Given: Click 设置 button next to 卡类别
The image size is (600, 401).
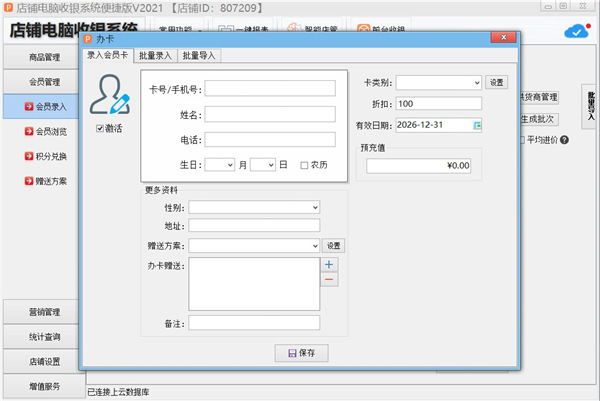Looking at the screenshot, I should tap(496, 83).
